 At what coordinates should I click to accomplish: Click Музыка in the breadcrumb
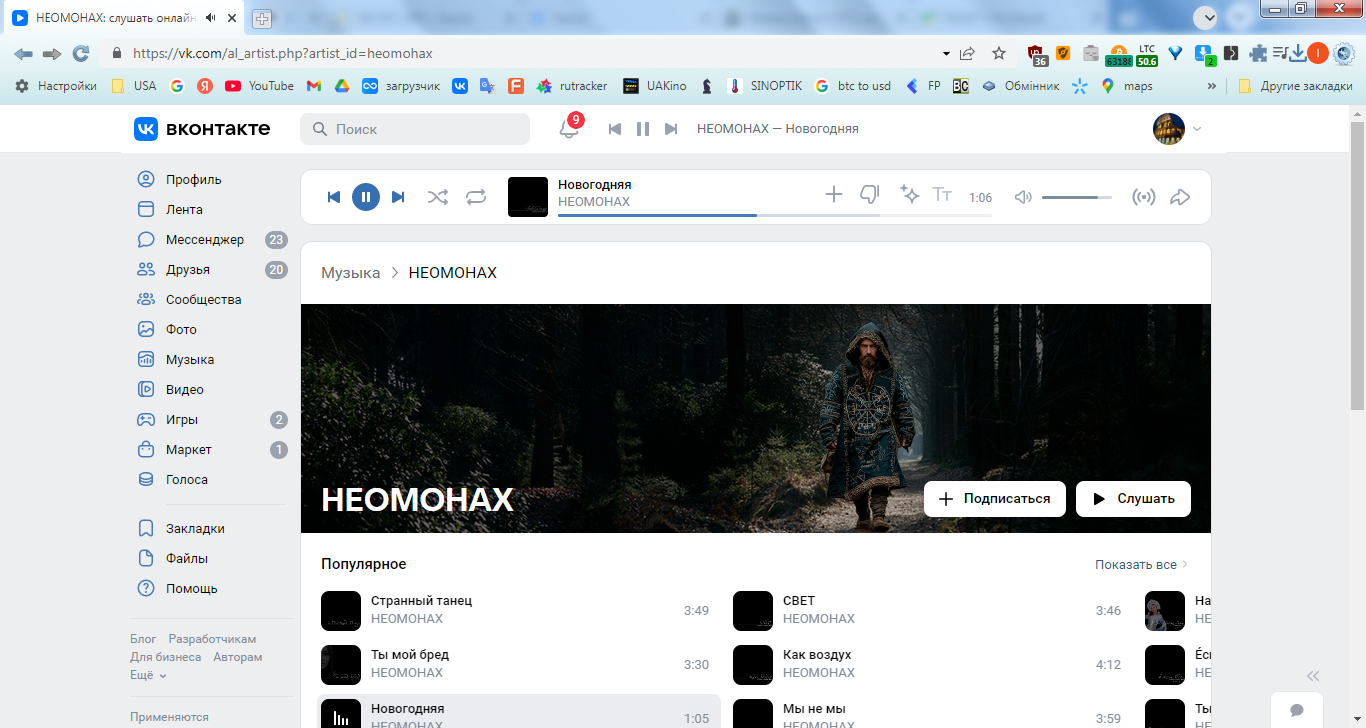[350, 273]
